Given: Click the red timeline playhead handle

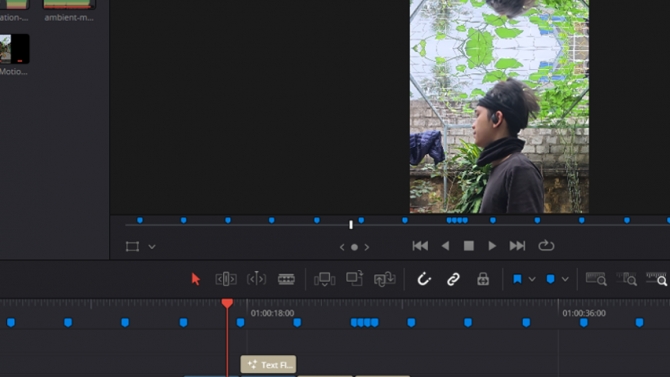Looking at the screenshot, I should coord(227,303).
